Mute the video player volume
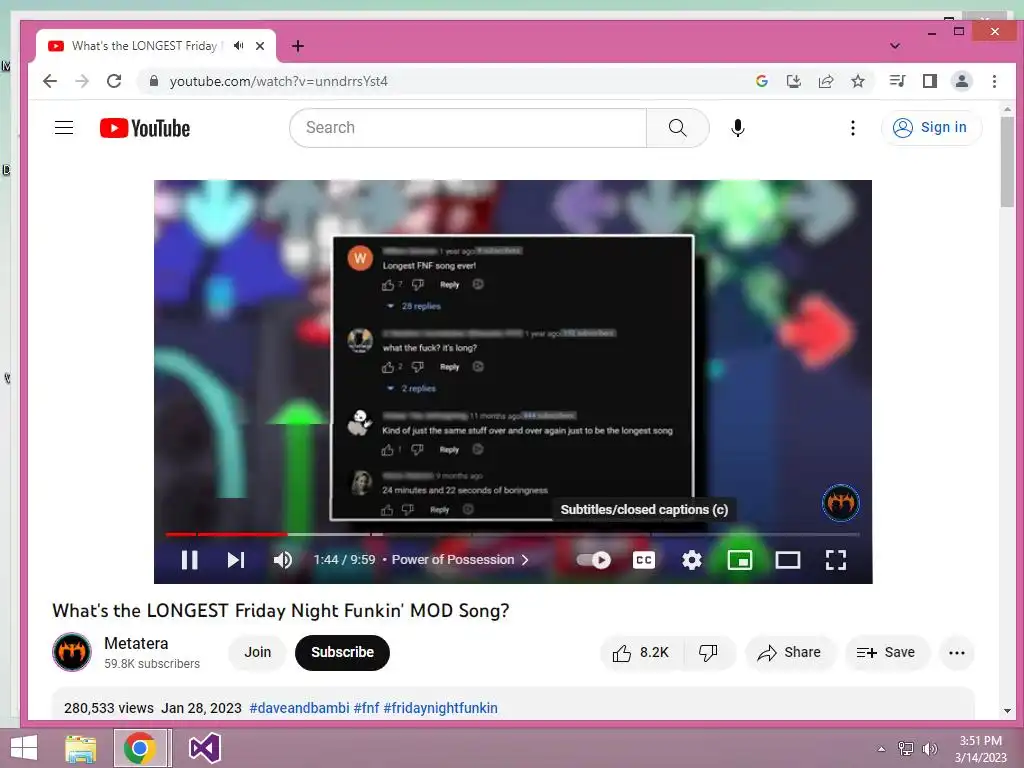 283,560
